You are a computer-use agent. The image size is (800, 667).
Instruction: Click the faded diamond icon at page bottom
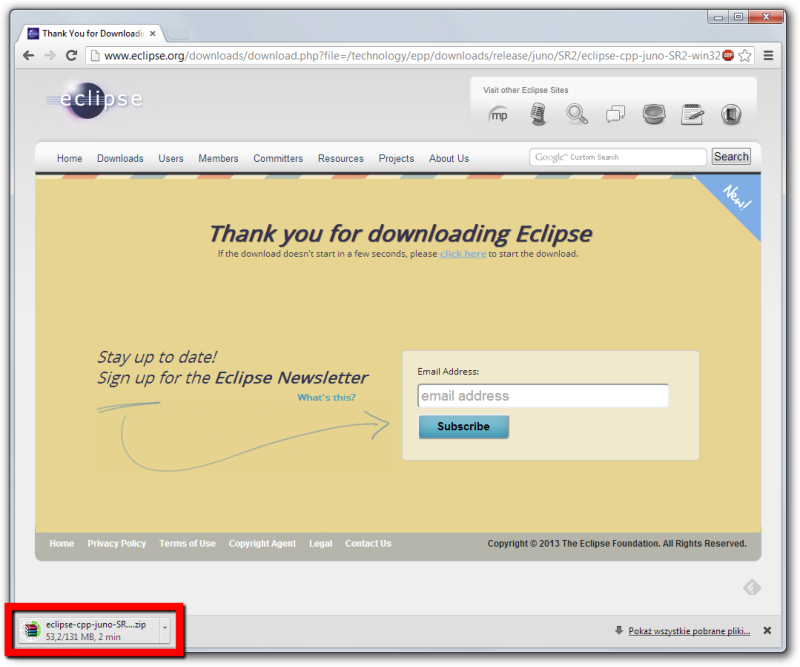tap(752, 587)
